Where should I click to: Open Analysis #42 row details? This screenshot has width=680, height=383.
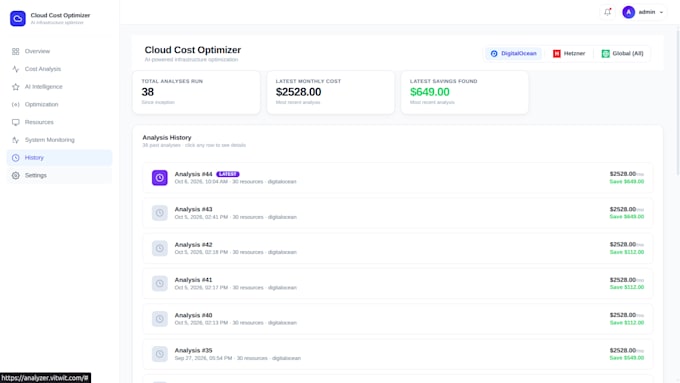(398, 249)
